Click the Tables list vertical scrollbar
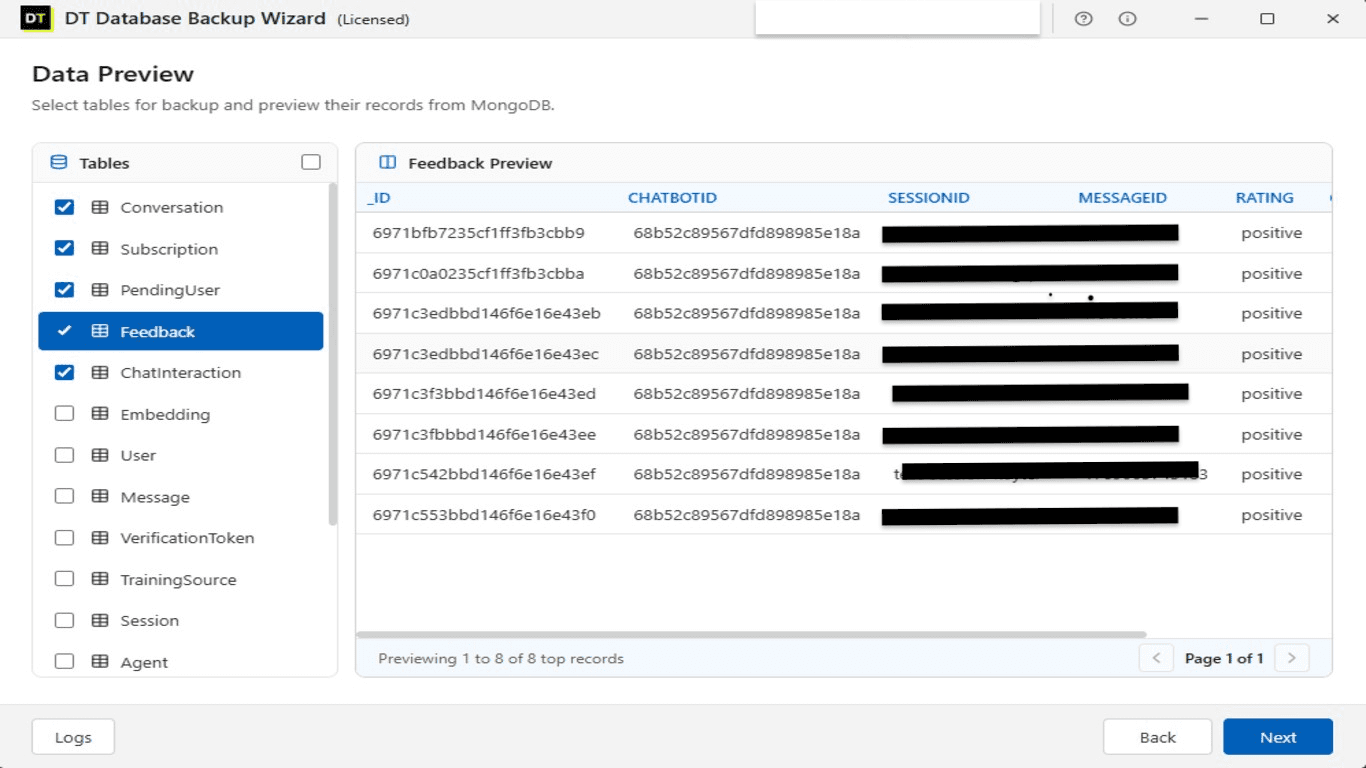The width and height of the screenshot is (1366, 768). (x=332, y=355)
